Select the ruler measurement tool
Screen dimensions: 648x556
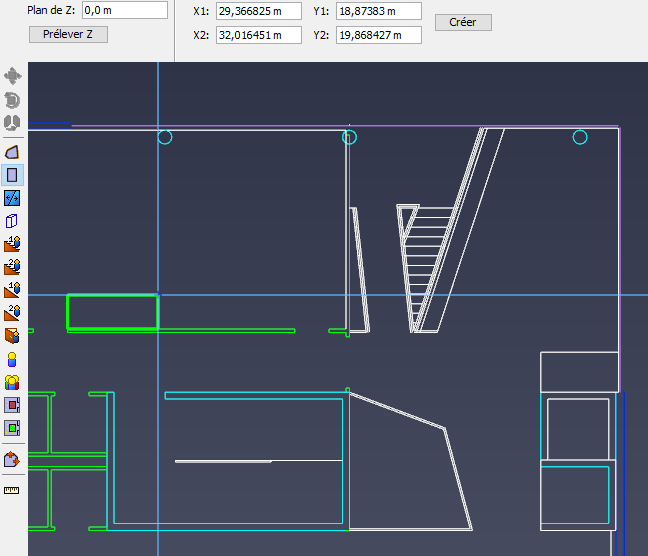(x=12, y=490)
